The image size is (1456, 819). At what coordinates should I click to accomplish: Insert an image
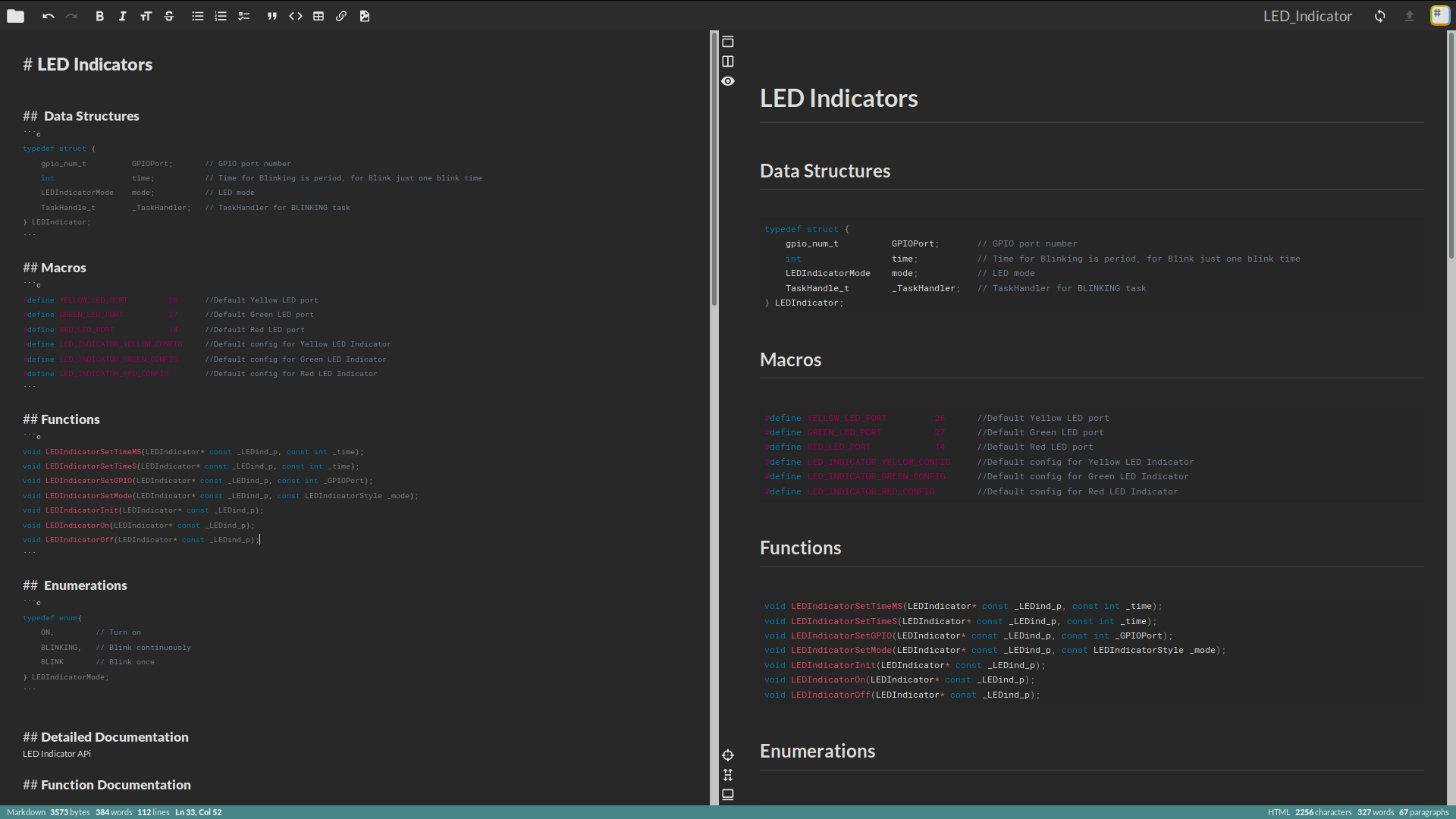point(364,16)
